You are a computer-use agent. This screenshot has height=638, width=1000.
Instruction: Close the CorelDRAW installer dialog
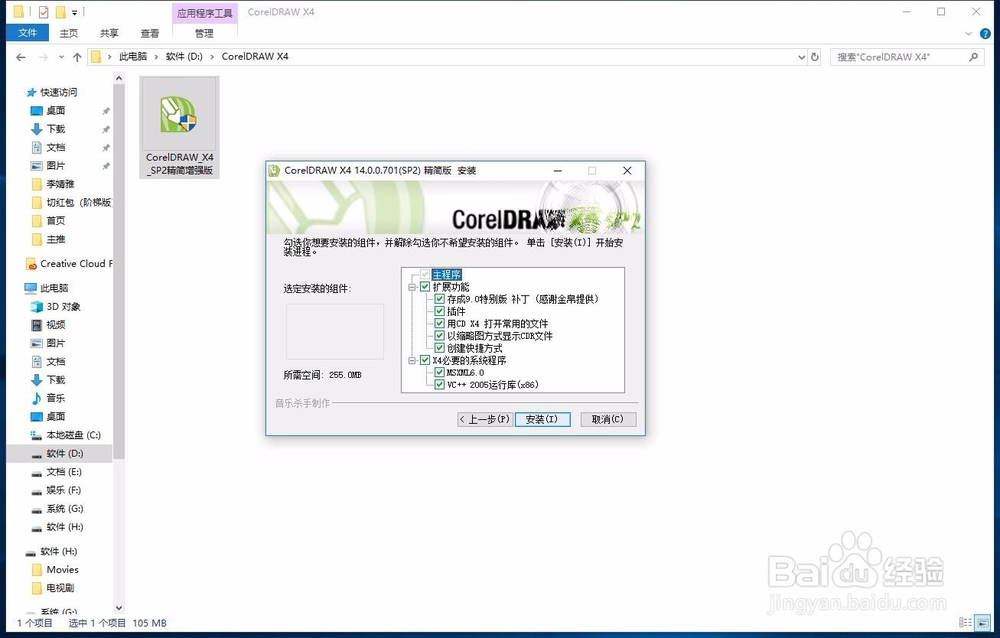pyautogui.click(x=628, y=170)
